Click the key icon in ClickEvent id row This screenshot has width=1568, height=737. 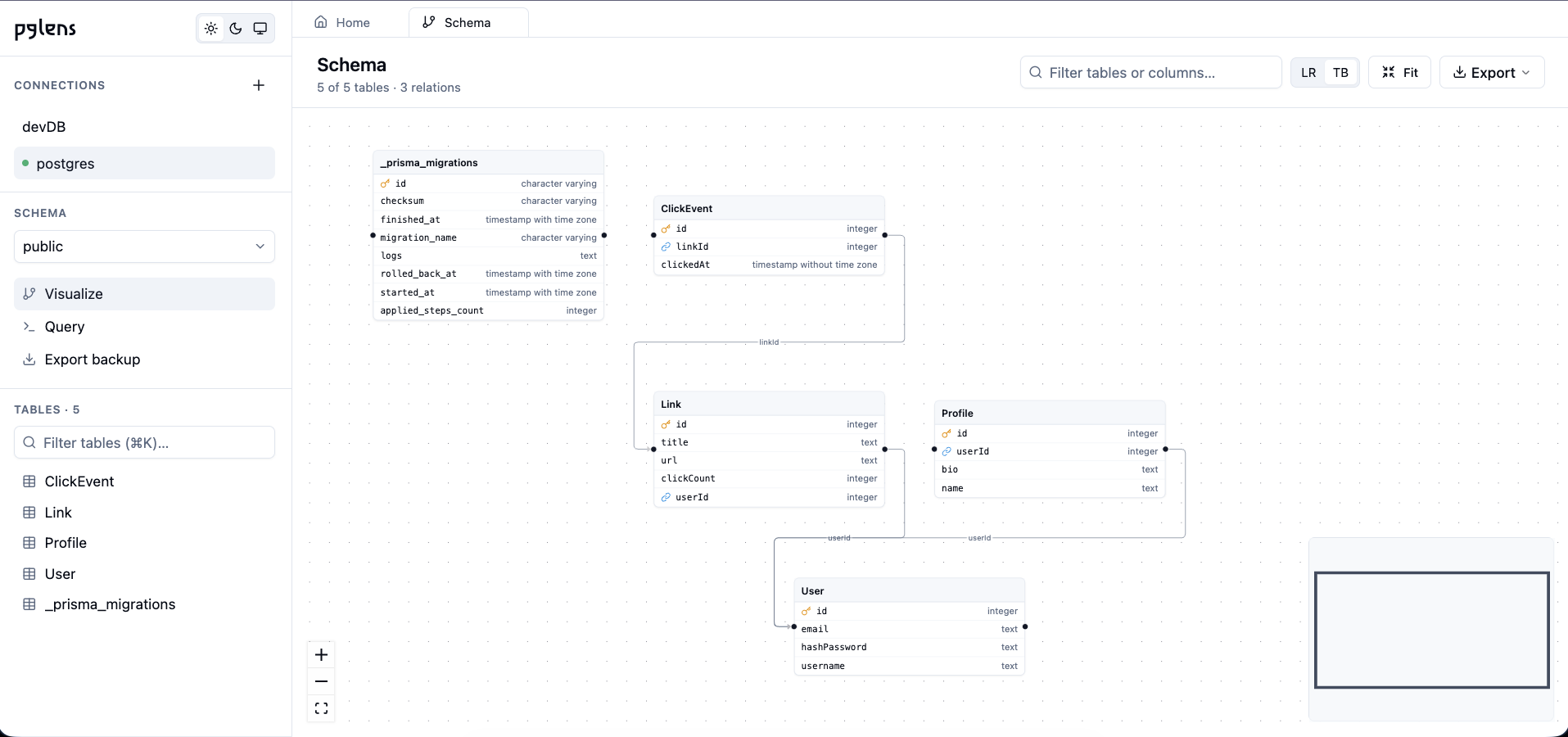coord(667,228)
